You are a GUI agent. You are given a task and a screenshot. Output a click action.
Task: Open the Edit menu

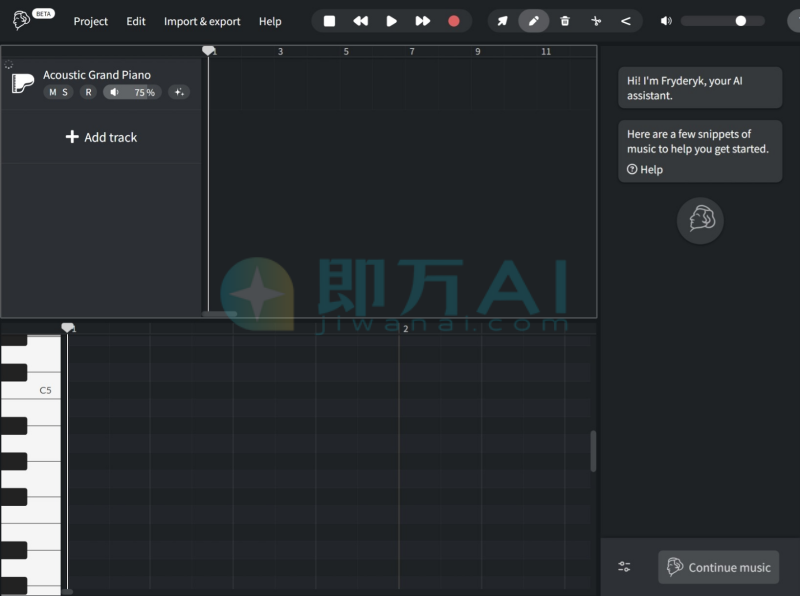pyautogui.click(x=136, y=21)
